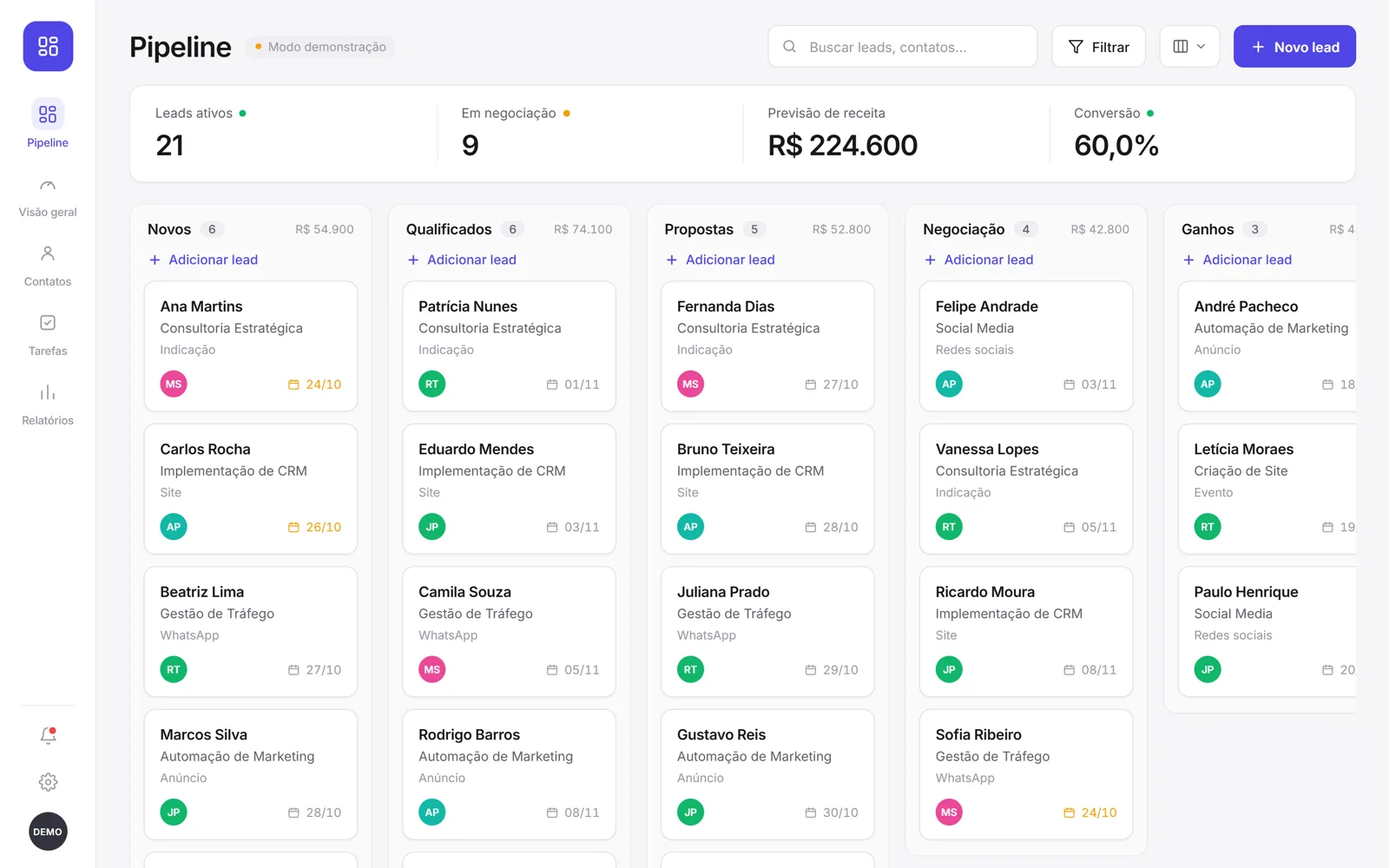
Task: Click the MS avatar on Fernanda Dias card
Action: point(690,384)
